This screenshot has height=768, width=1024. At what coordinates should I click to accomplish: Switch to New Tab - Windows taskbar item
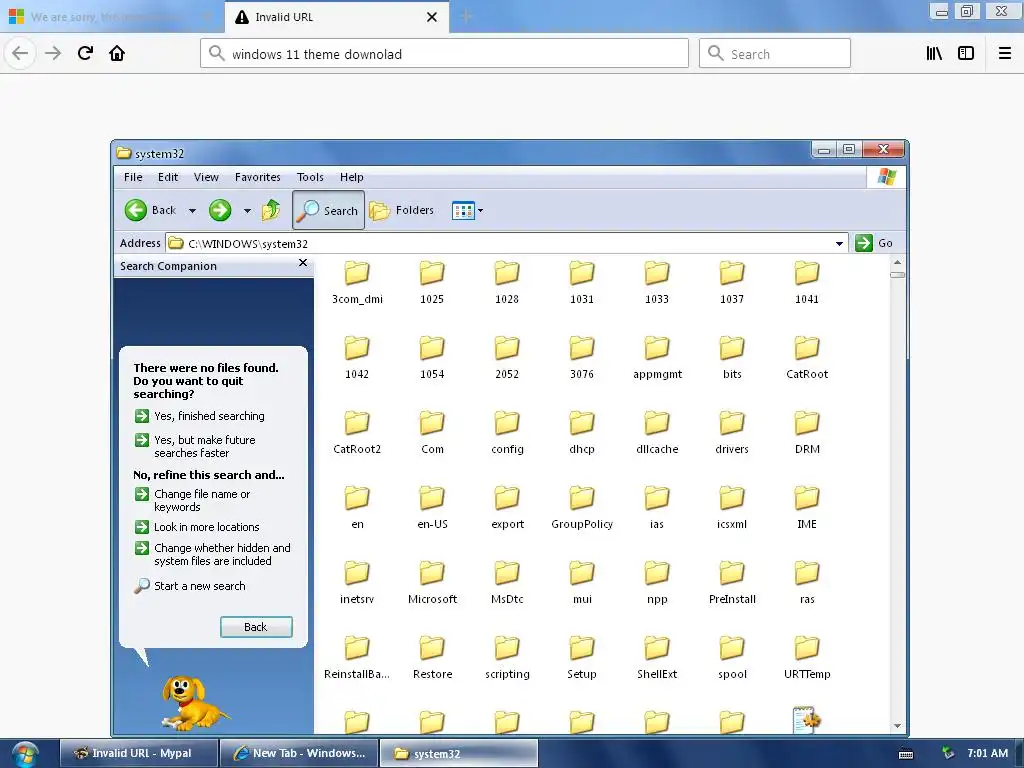click(x=299, y=753)
